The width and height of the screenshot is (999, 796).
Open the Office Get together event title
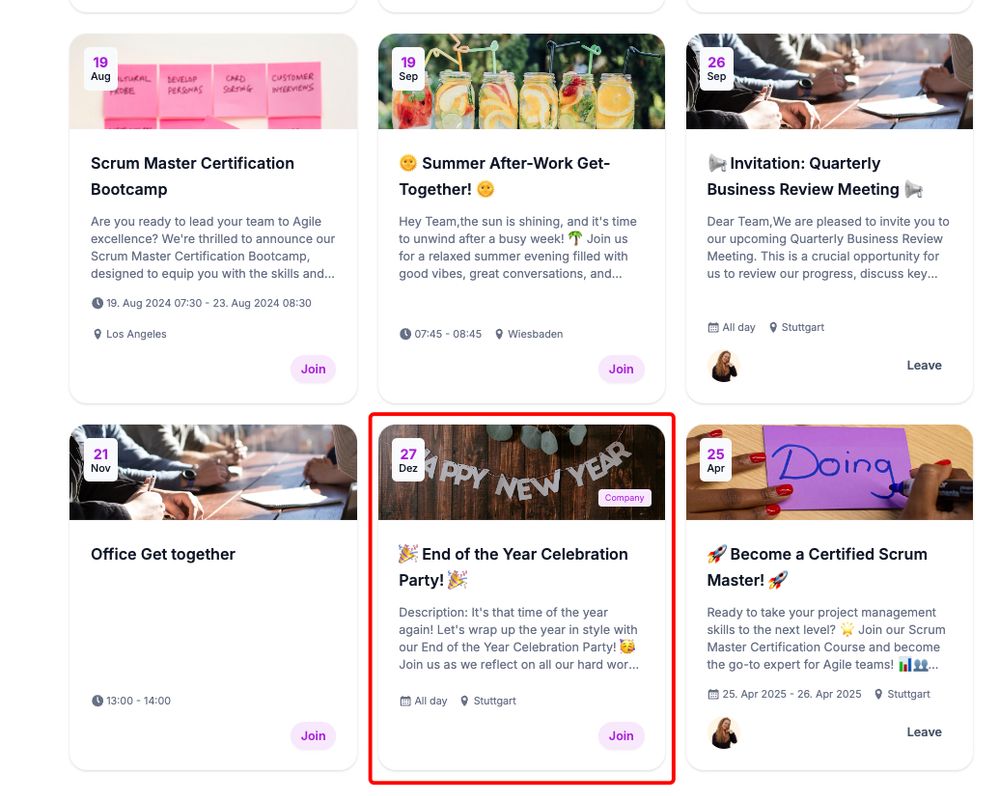point(163,554)
